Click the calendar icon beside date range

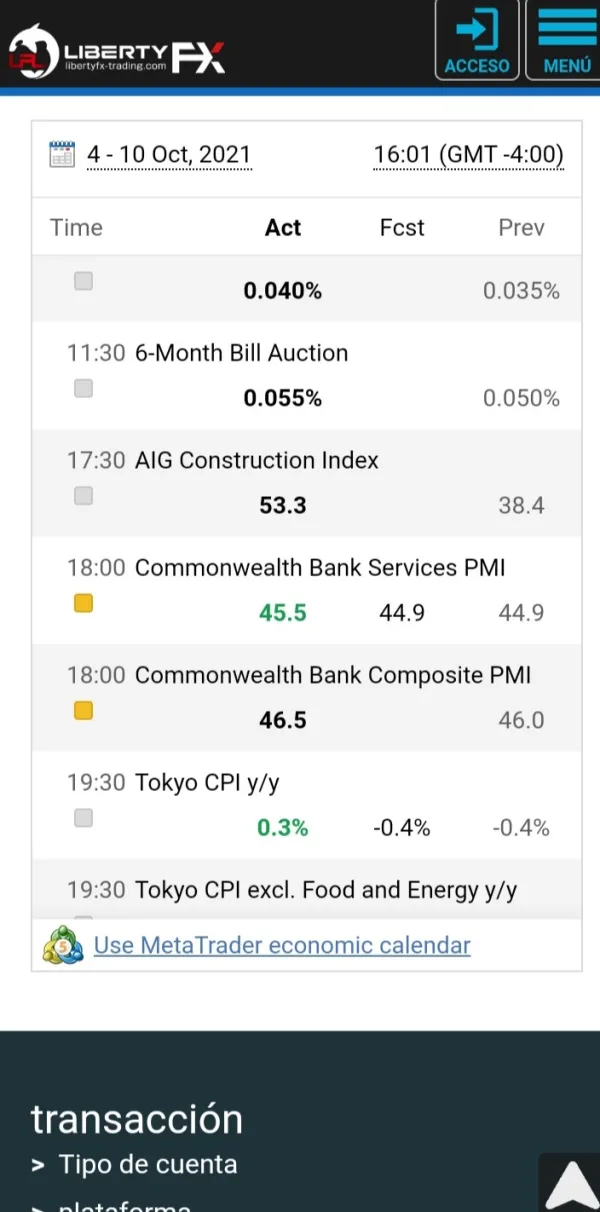(62, 155)
